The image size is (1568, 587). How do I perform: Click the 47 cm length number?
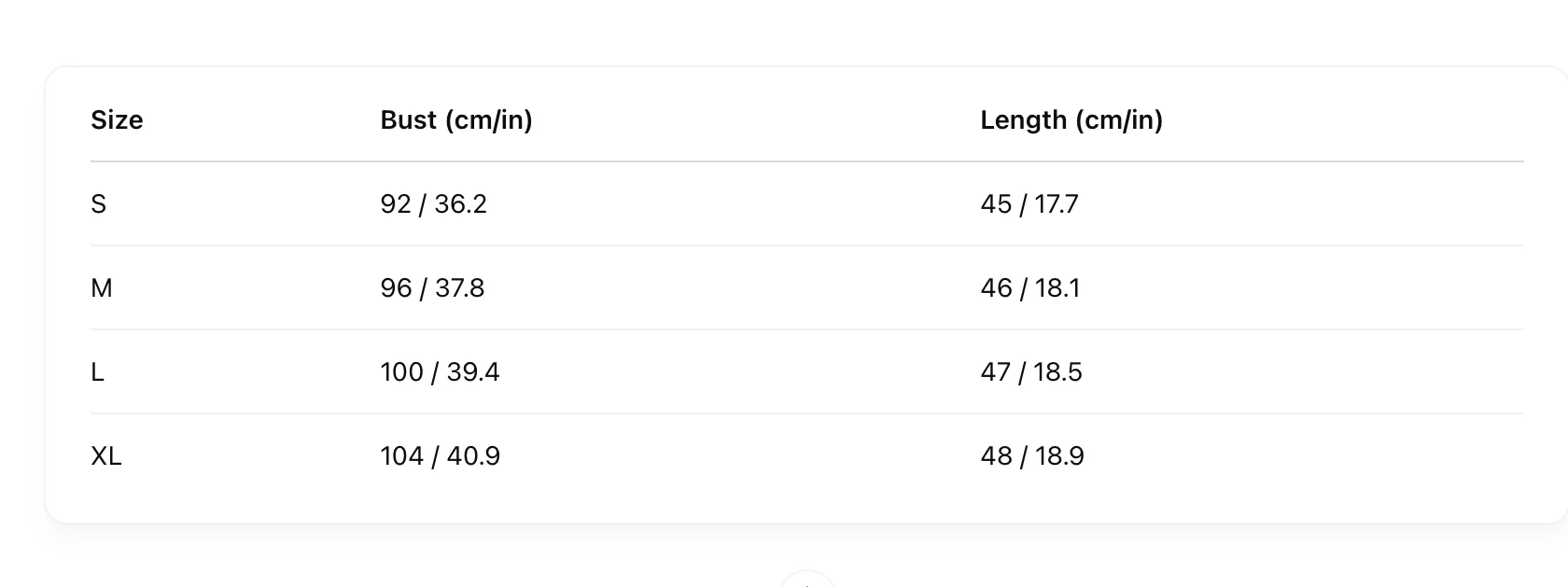(996, 372)
